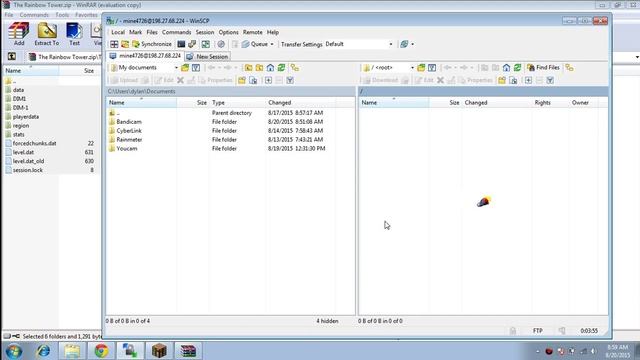
Task: Click the local directory tree icon
Action: click(295, 68)
